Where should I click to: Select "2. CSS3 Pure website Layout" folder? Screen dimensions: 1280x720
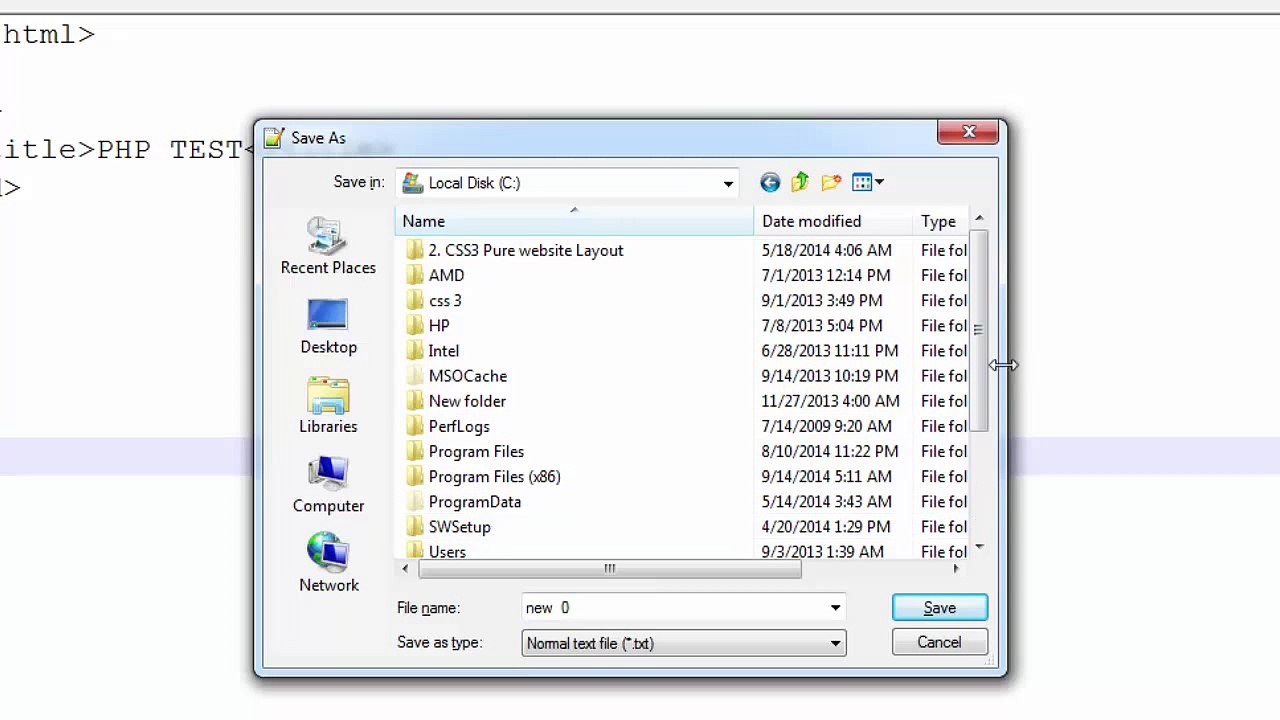pyautogui.click(x=526, y=250)
